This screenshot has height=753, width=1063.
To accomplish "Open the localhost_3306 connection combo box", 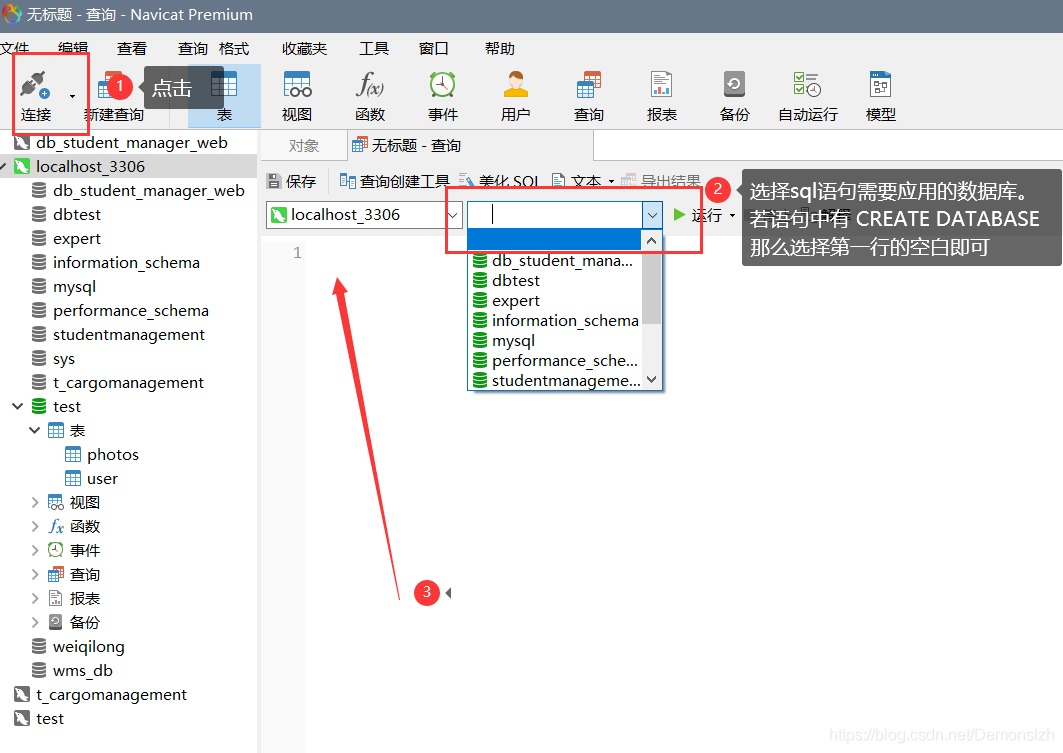I will (x=365, y=215).
